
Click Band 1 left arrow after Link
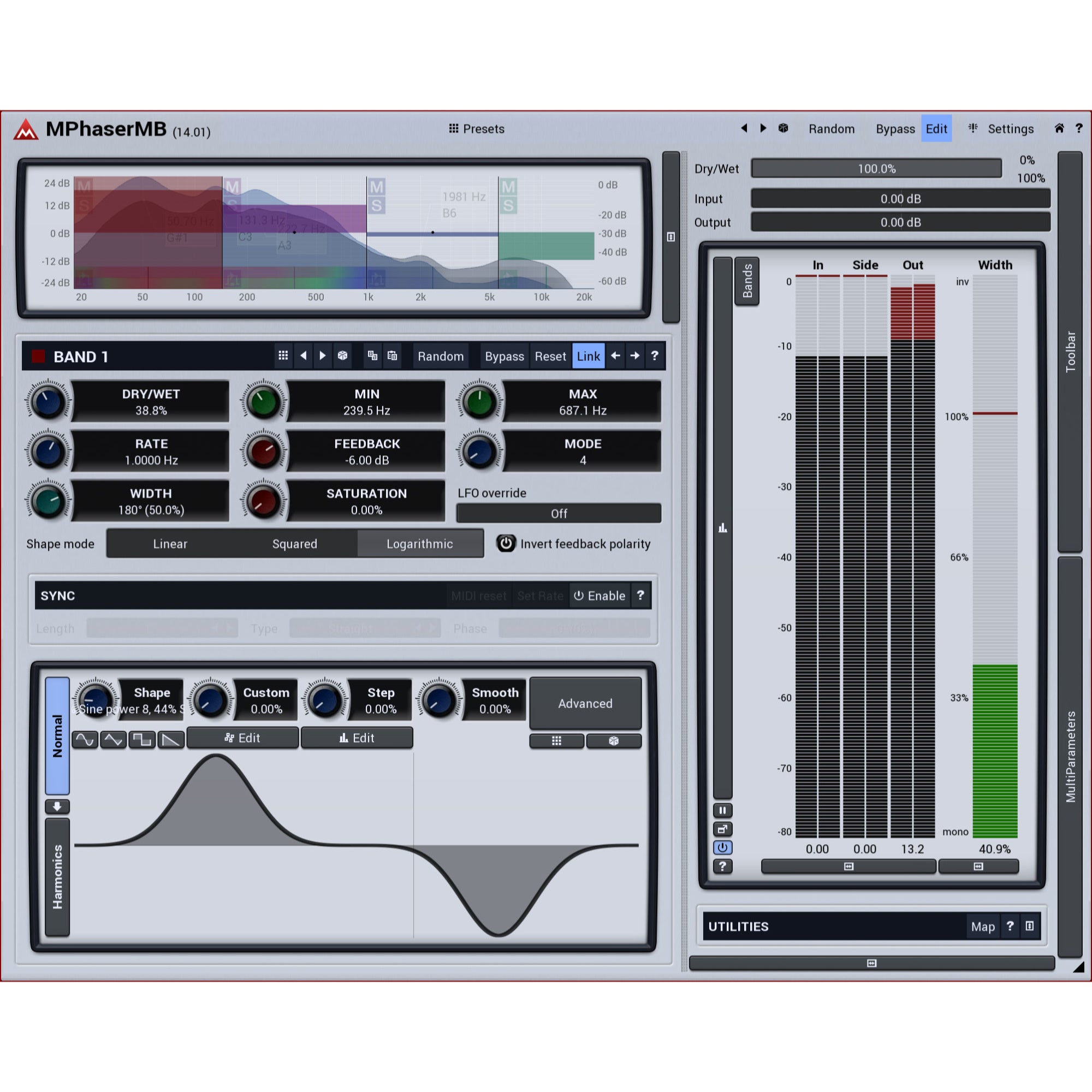(615, 355)
